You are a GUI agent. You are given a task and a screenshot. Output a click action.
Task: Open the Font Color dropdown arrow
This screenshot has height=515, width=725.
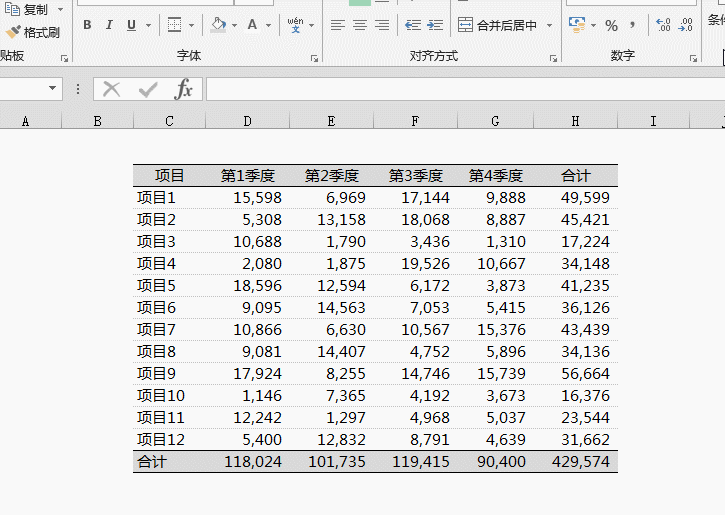(269, 25)
